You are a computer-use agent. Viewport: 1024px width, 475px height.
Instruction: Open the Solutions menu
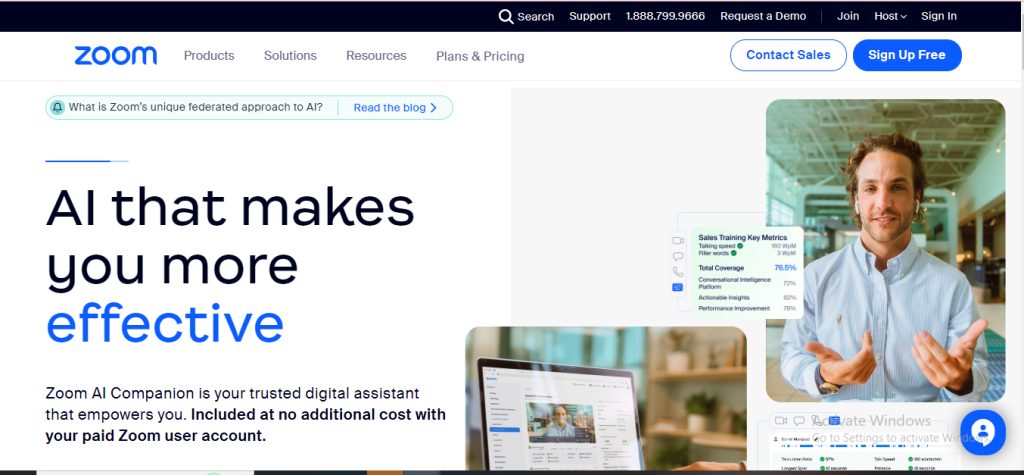[290, 56]
